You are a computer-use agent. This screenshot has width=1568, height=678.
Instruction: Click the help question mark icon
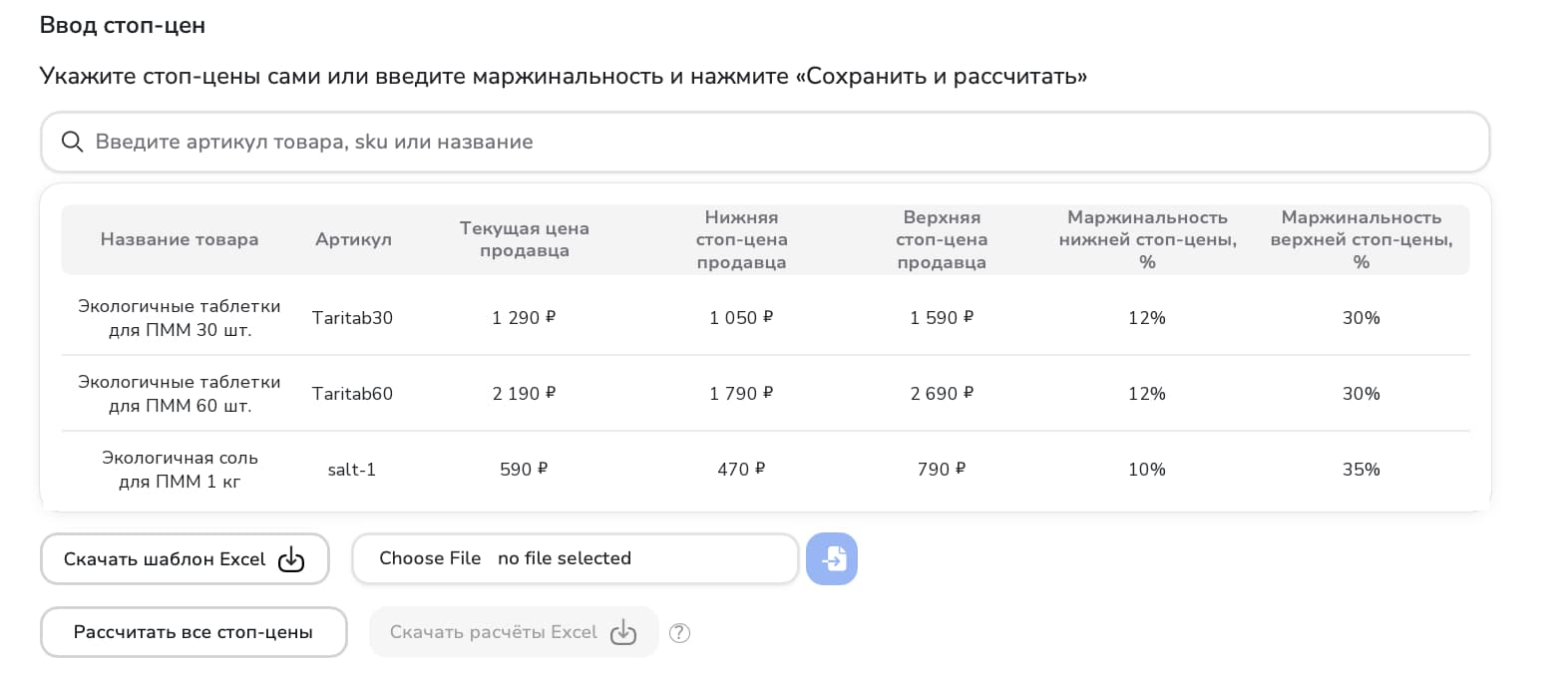click(679, 633)
